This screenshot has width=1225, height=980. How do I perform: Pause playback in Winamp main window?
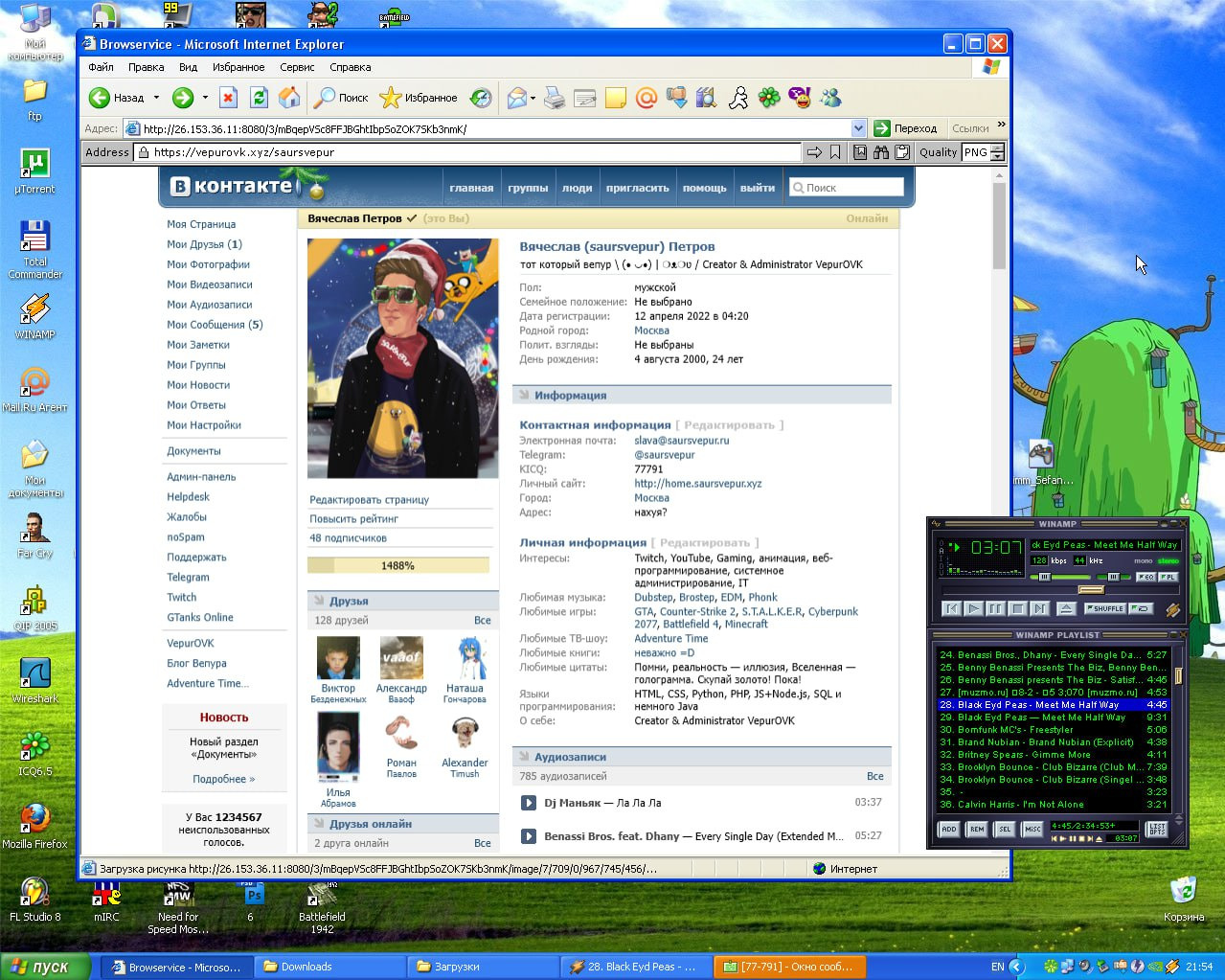coord(995,608)
